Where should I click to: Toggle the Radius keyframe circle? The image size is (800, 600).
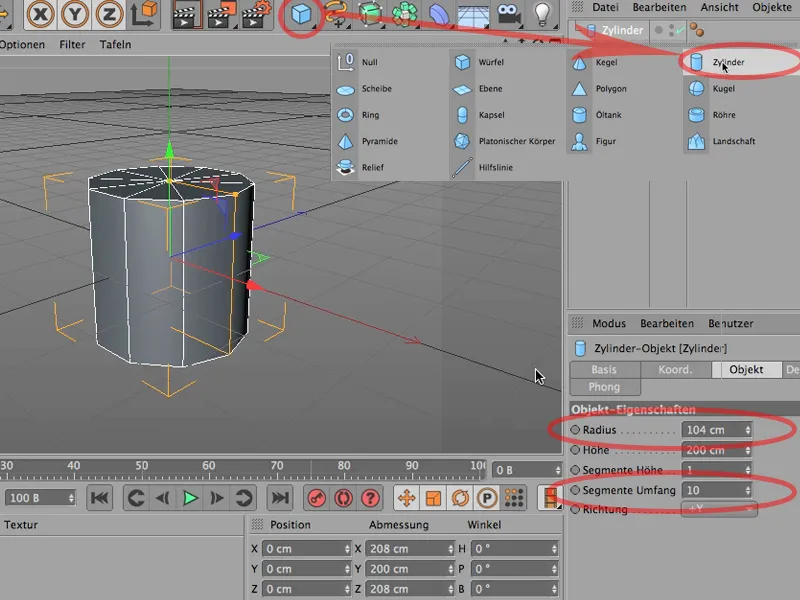pyautogui.click(x=575, y=430)
